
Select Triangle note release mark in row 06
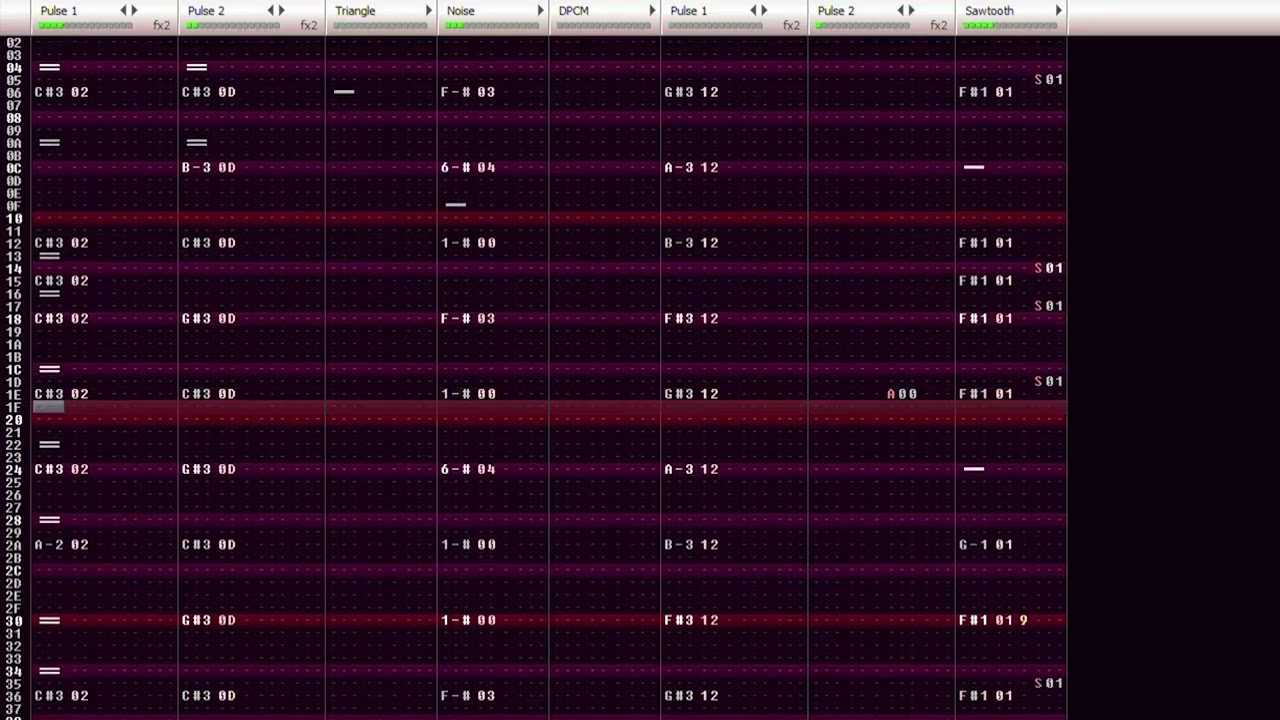pos(344,92)
